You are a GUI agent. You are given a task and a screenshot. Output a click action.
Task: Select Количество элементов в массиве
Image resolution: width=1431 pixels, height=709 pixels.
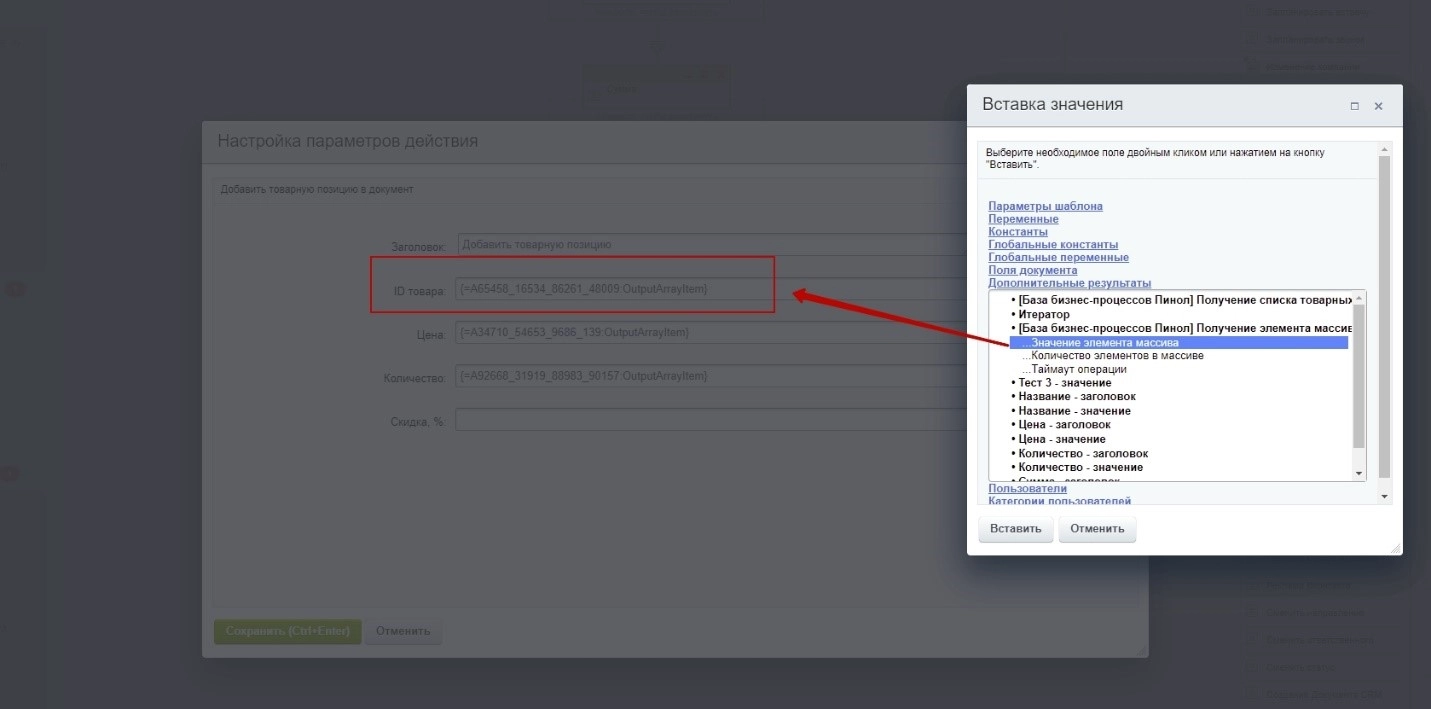pos(1117,356)
